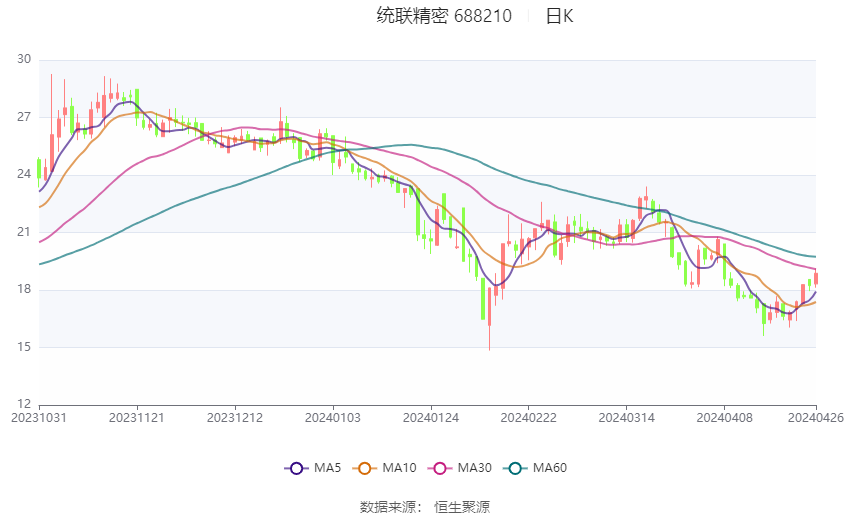Hide the MA10 line via its label
The width and height of the screenshot is (850, 517).
pos(399,468)
